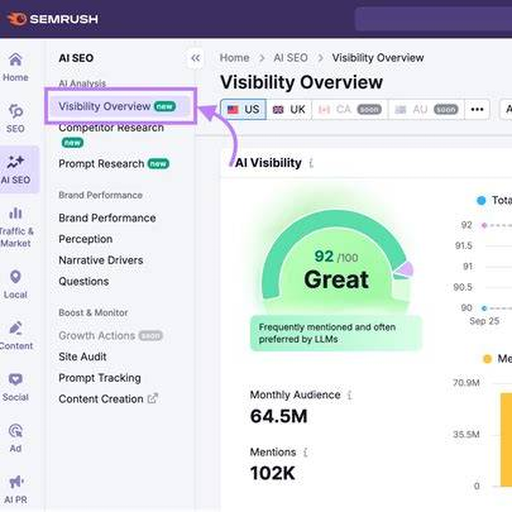
Task: Click the top search bar field
Action: 433,19
